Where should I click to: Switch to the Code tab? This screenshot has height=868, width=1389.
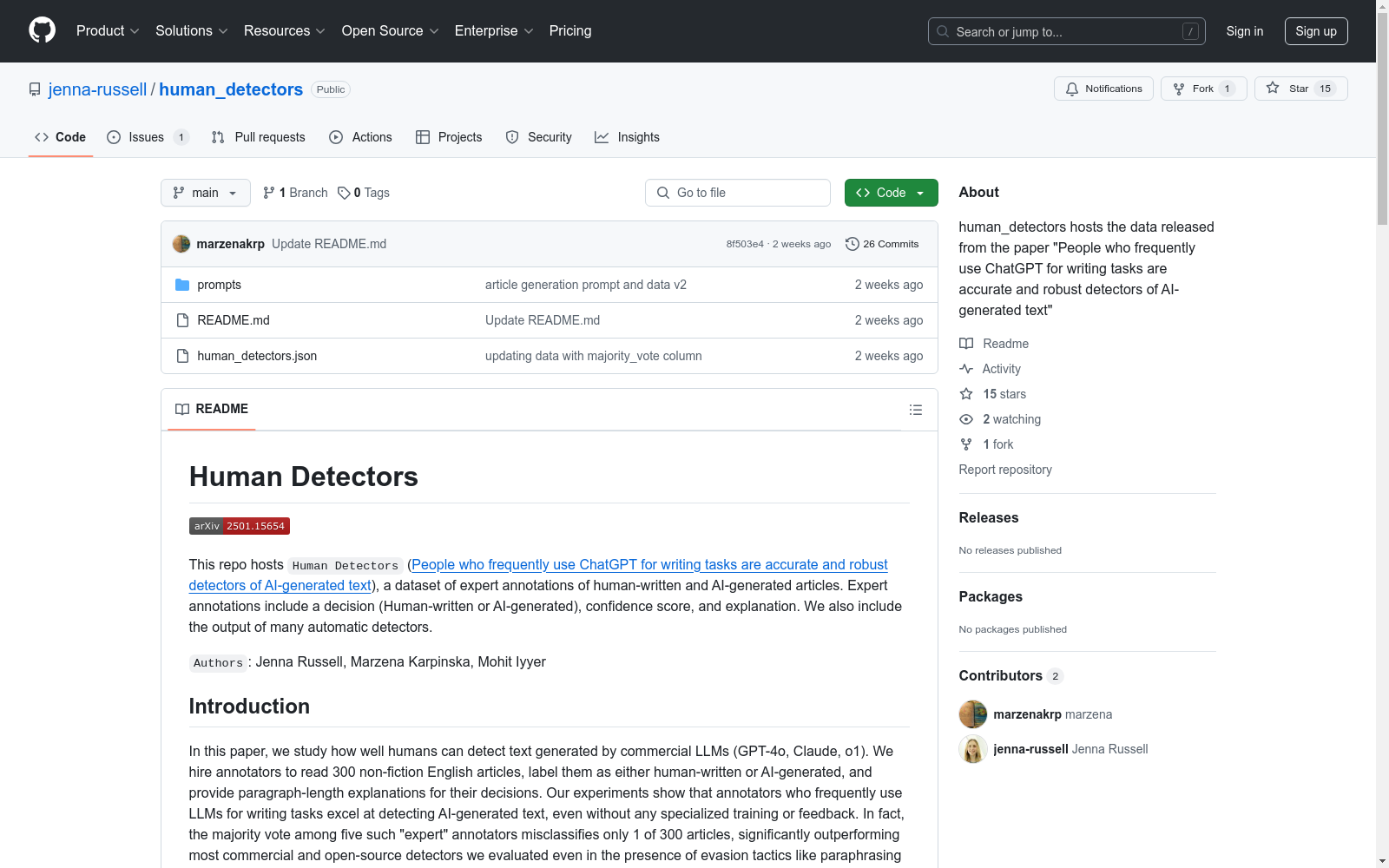point(61,137)
